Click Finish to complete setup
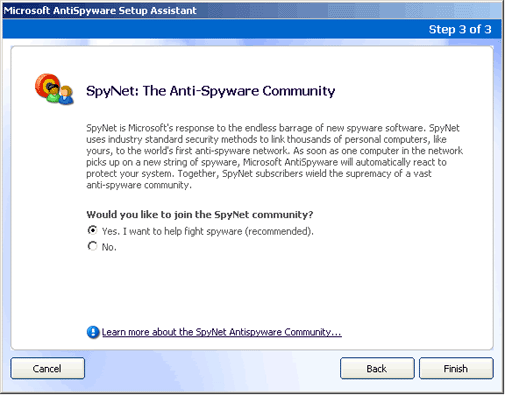Image resolution: width=505 pixels, height=395 pixels. coord(456,368)
